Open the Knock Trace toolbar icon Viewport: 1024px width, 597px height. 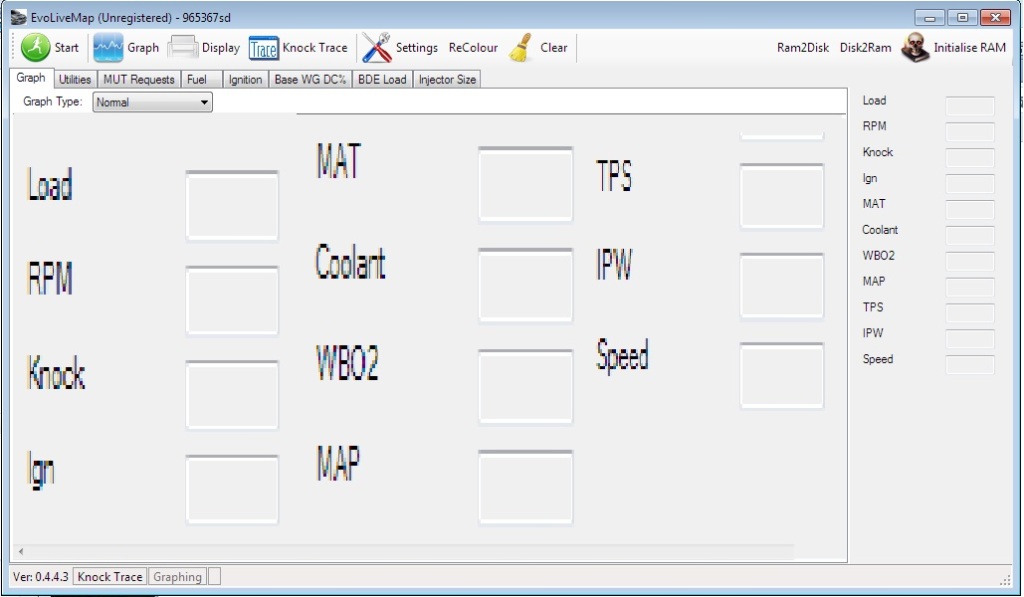pyautogui.click(x=264, y=48)
